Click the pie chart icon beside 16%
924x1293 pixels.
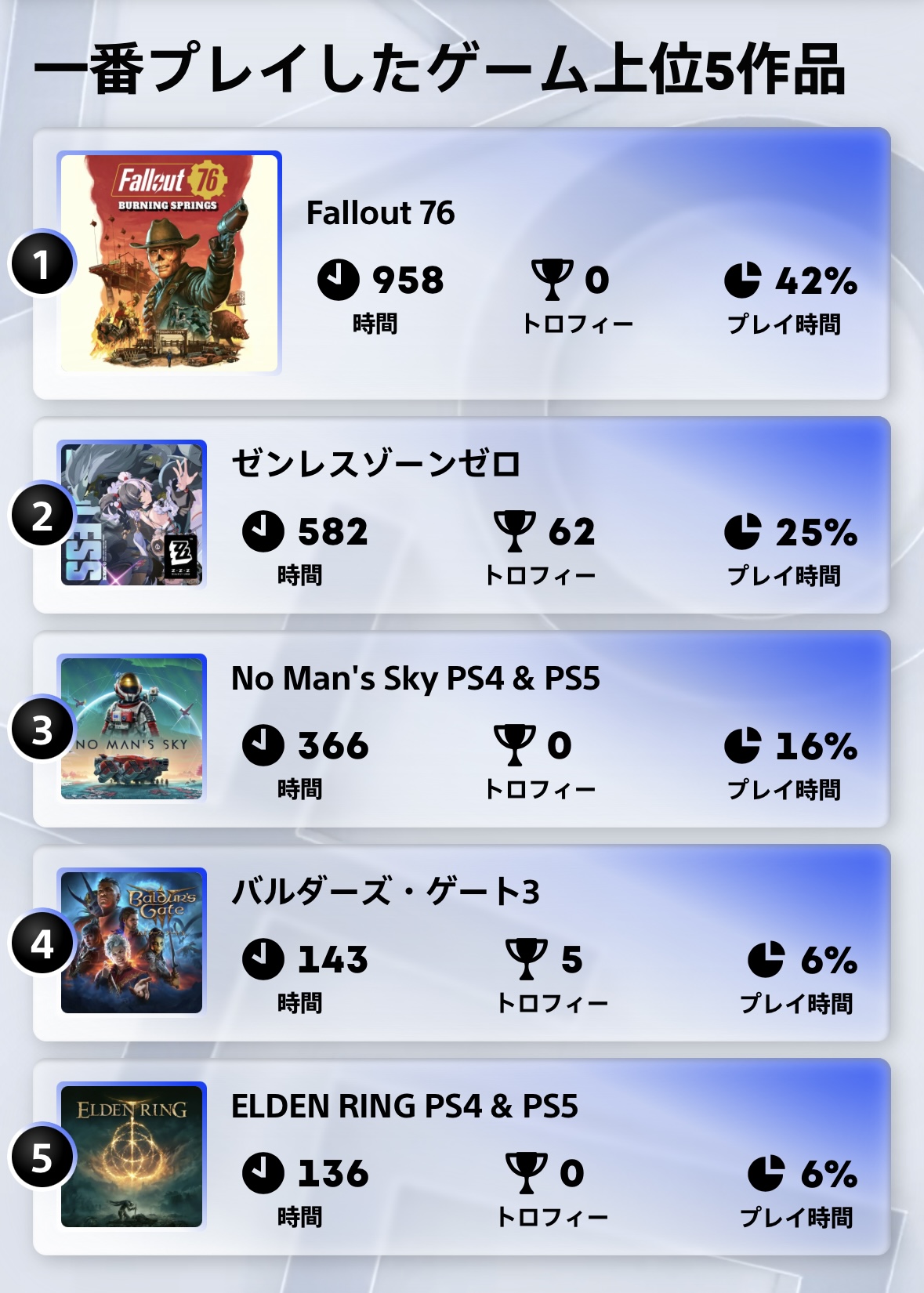click(x=742, y=745)
